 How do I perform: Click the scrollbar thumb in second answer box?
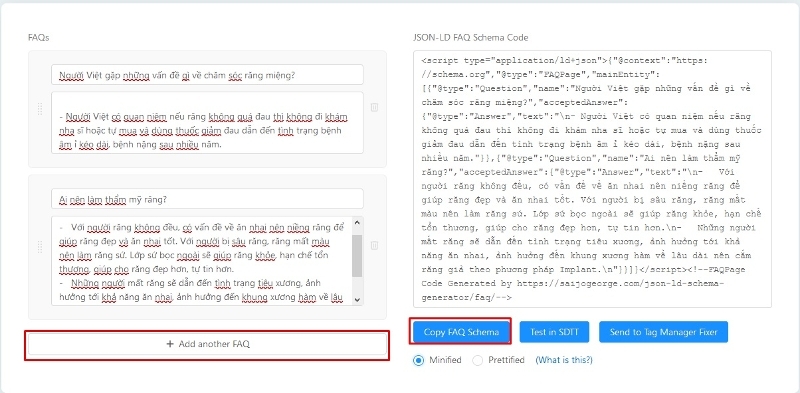(357, 256)
